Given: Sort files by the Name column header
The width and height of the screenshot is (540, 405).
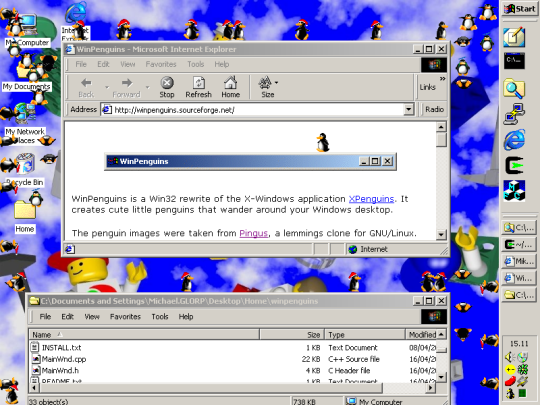Looking at the screenshot, I should click(x=145, y=334).
